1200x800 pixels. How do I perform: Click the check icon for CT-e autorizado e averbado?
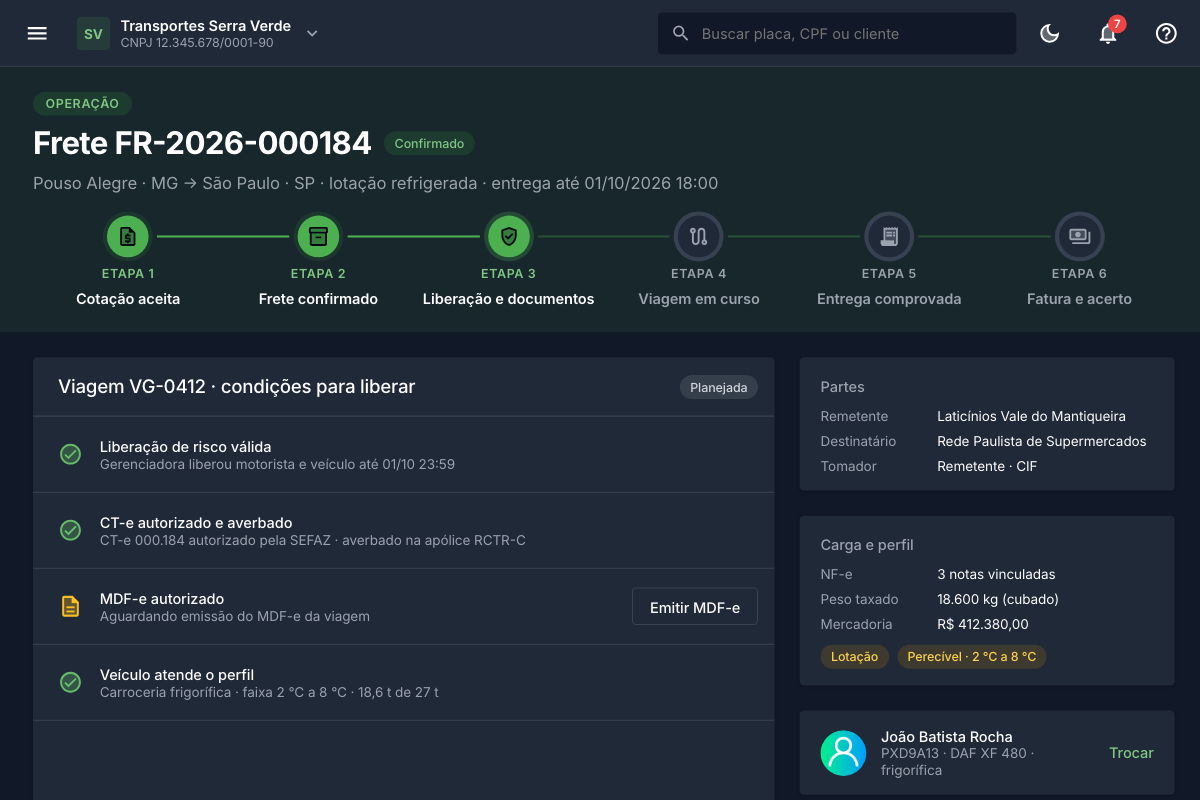(x=70, y=531)
